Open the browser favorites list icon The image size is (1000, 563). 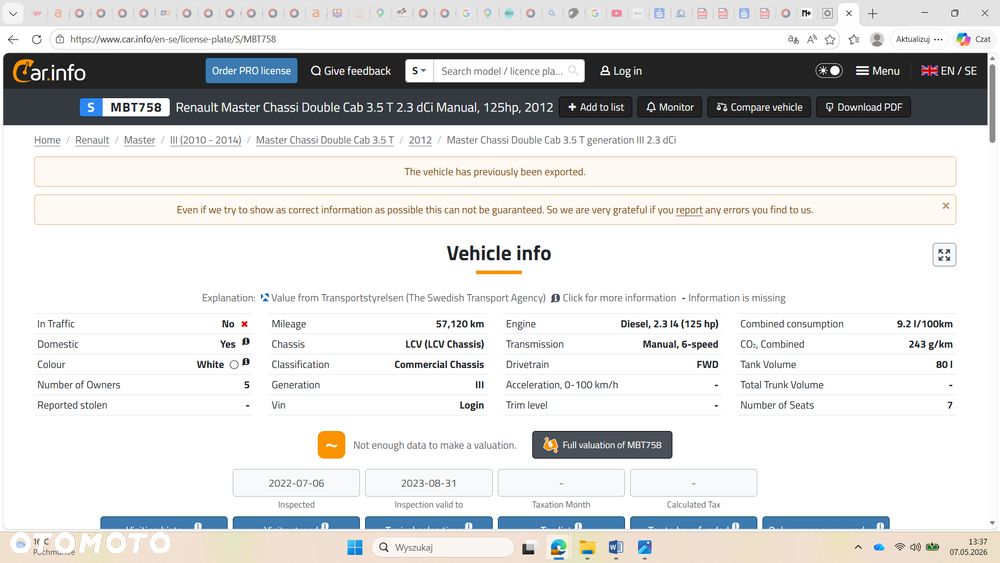854,39
